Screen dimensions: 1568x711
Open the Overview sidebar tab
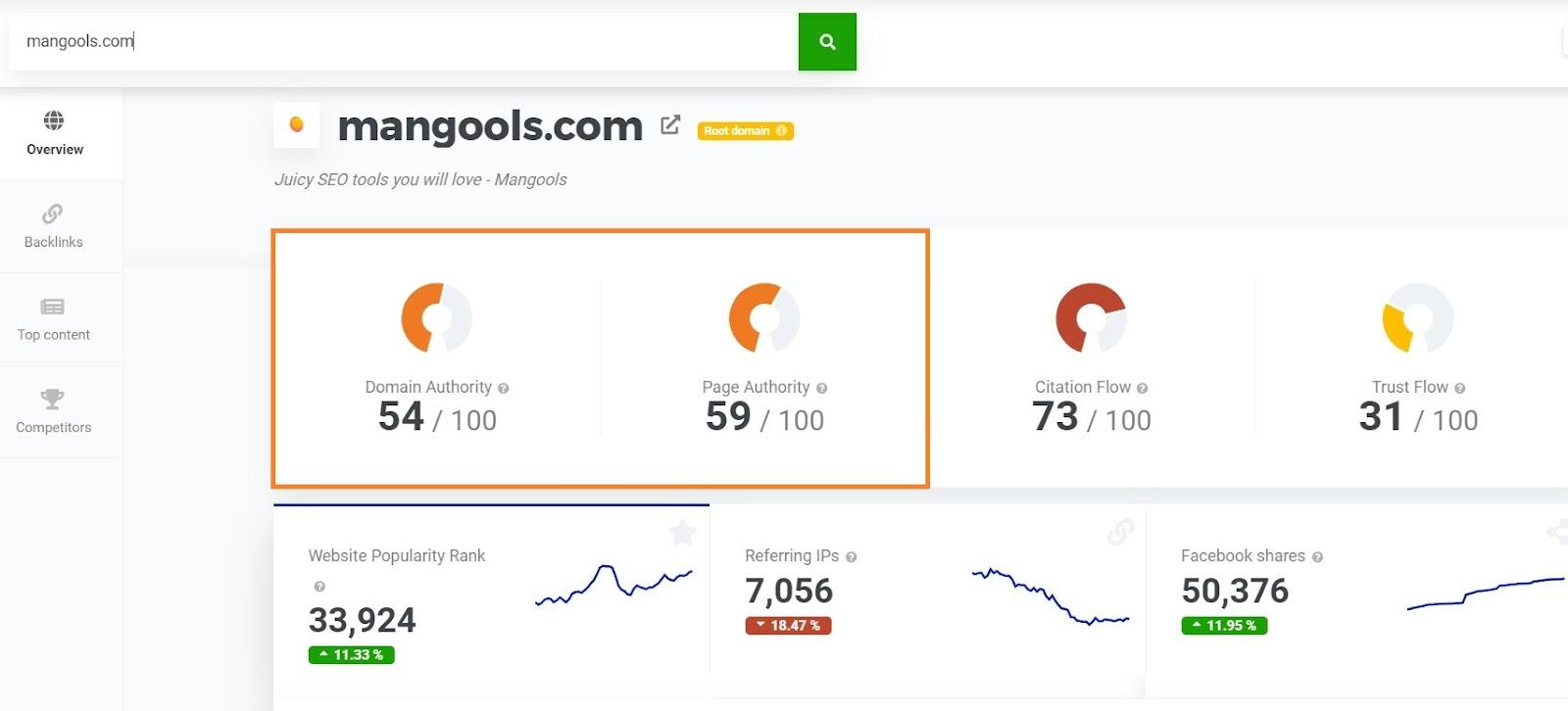55,134
